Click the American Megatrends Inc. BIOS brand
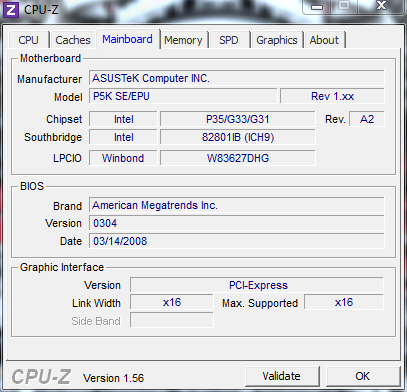The height and width of the screenshot is (392, 407). click(x=237, y=205)
